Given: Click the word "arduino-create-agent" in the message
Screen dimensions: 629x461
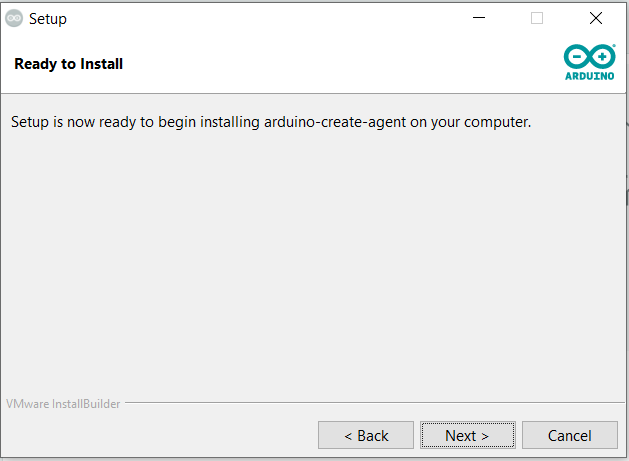Looking at the screenshot, I should 335,122.
